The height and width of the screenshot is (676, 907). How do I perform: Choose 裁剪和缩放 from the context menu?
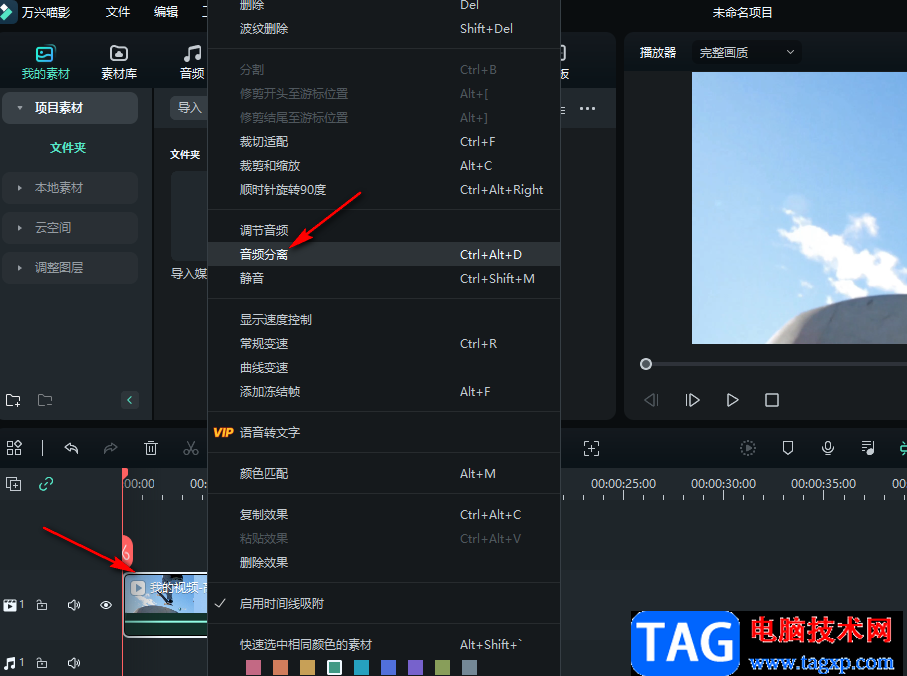coord(384,166)
